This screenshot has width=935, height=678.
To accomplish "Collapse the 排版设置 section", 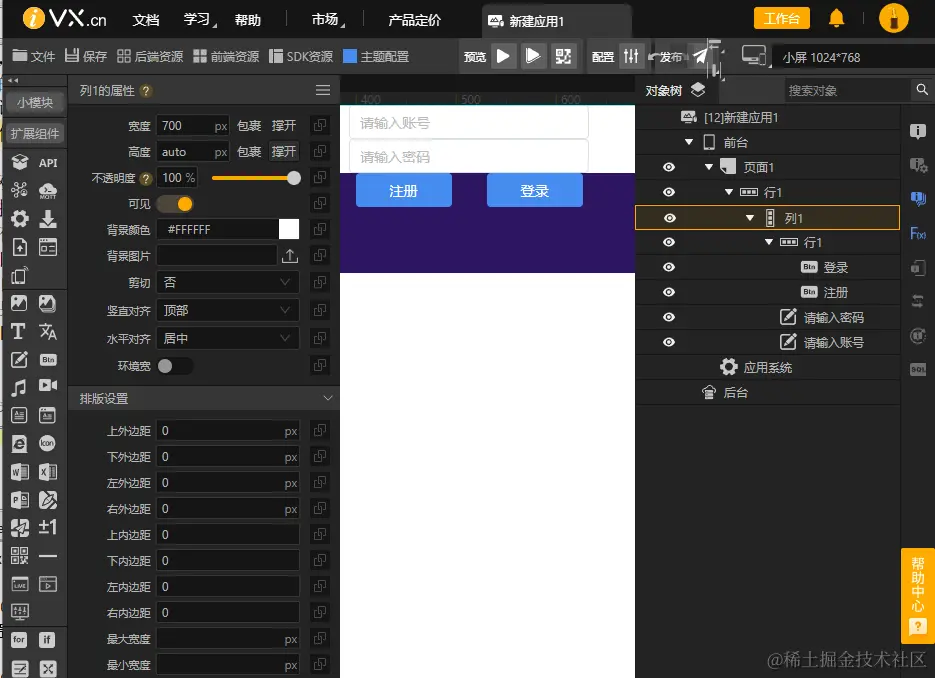I will [327, 398].
